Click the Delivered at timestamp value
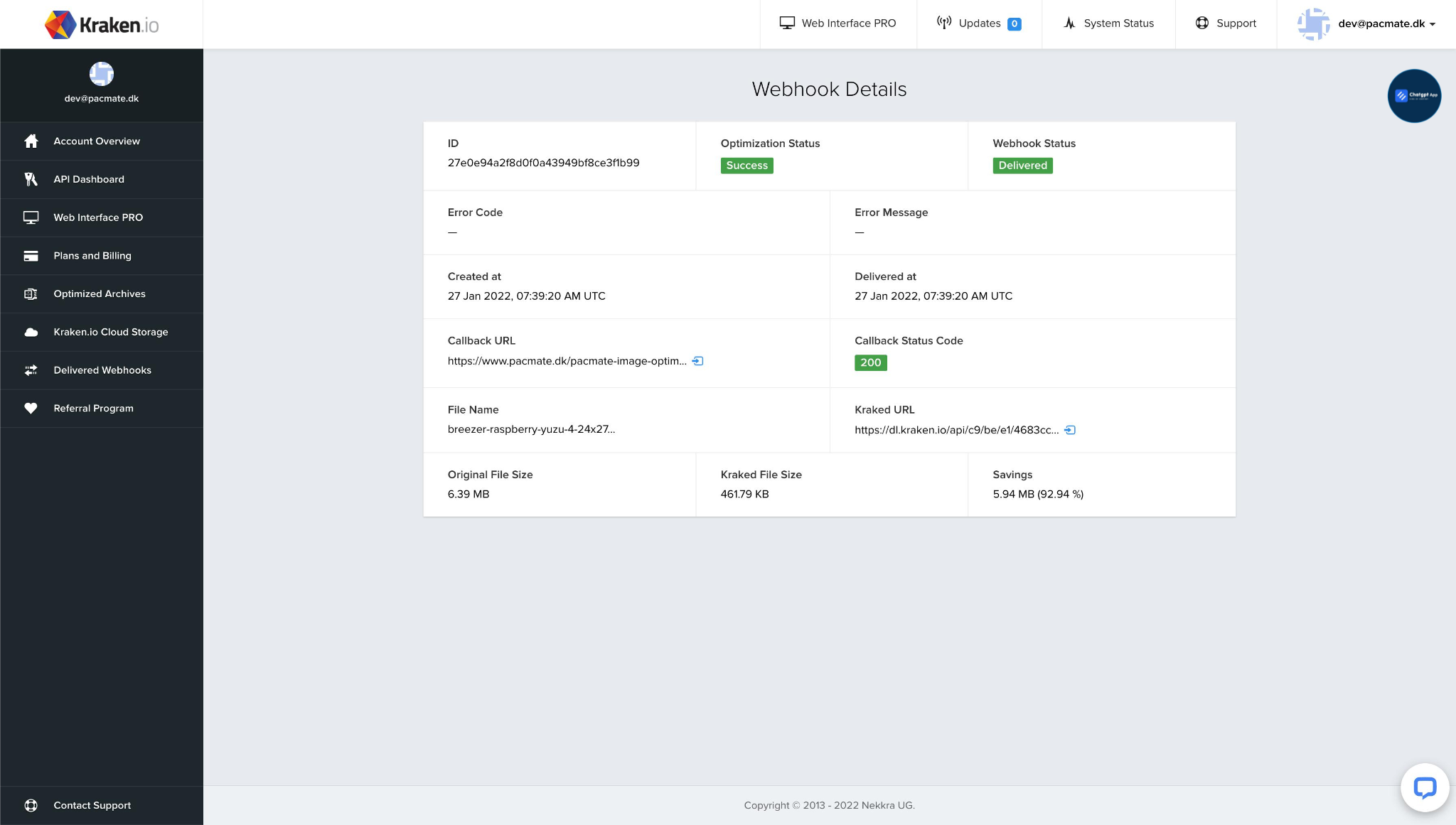 pos(933,296)
